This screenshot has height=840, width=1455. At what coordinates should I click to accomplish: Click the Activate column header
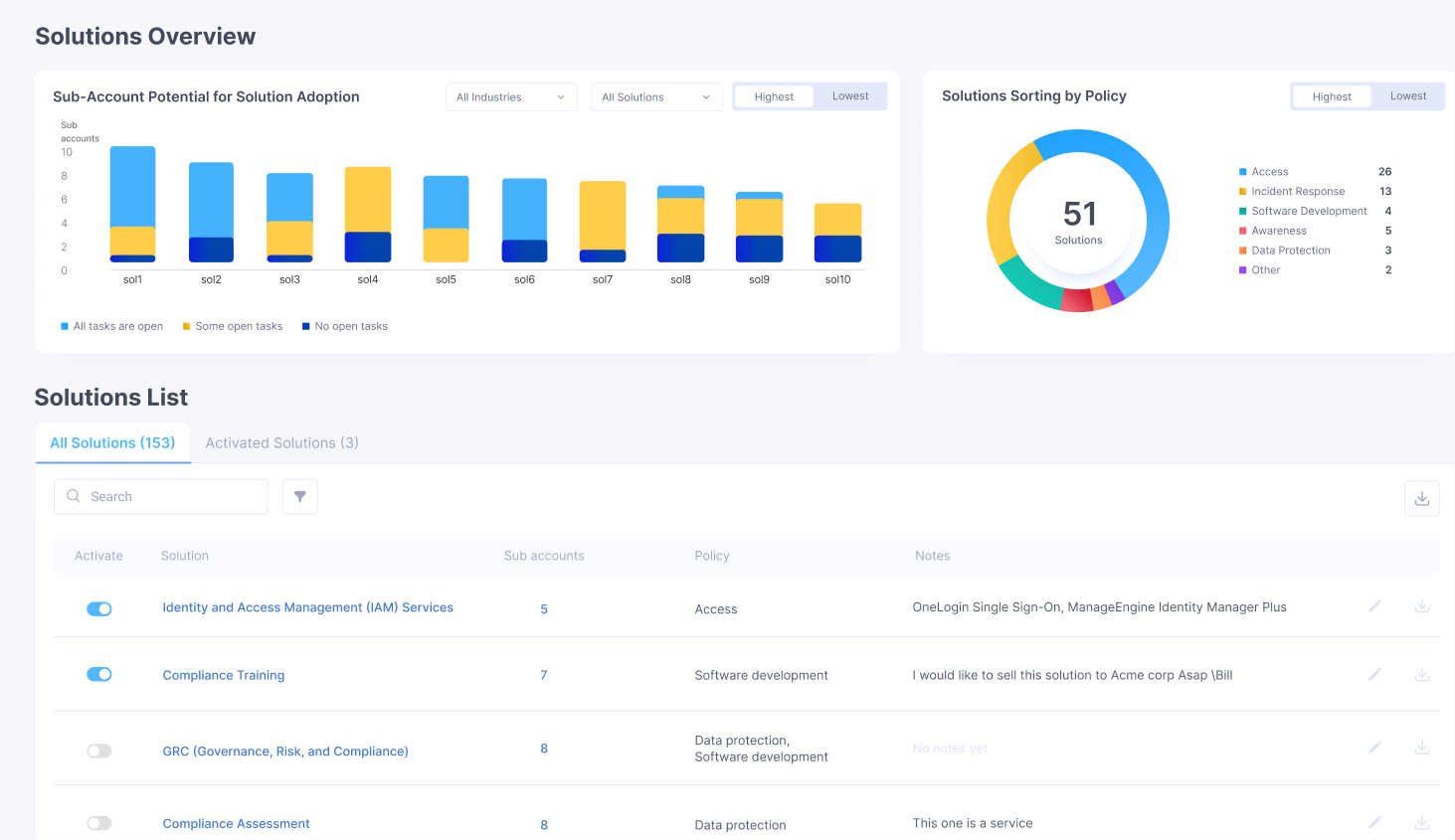tap(98, 556)
